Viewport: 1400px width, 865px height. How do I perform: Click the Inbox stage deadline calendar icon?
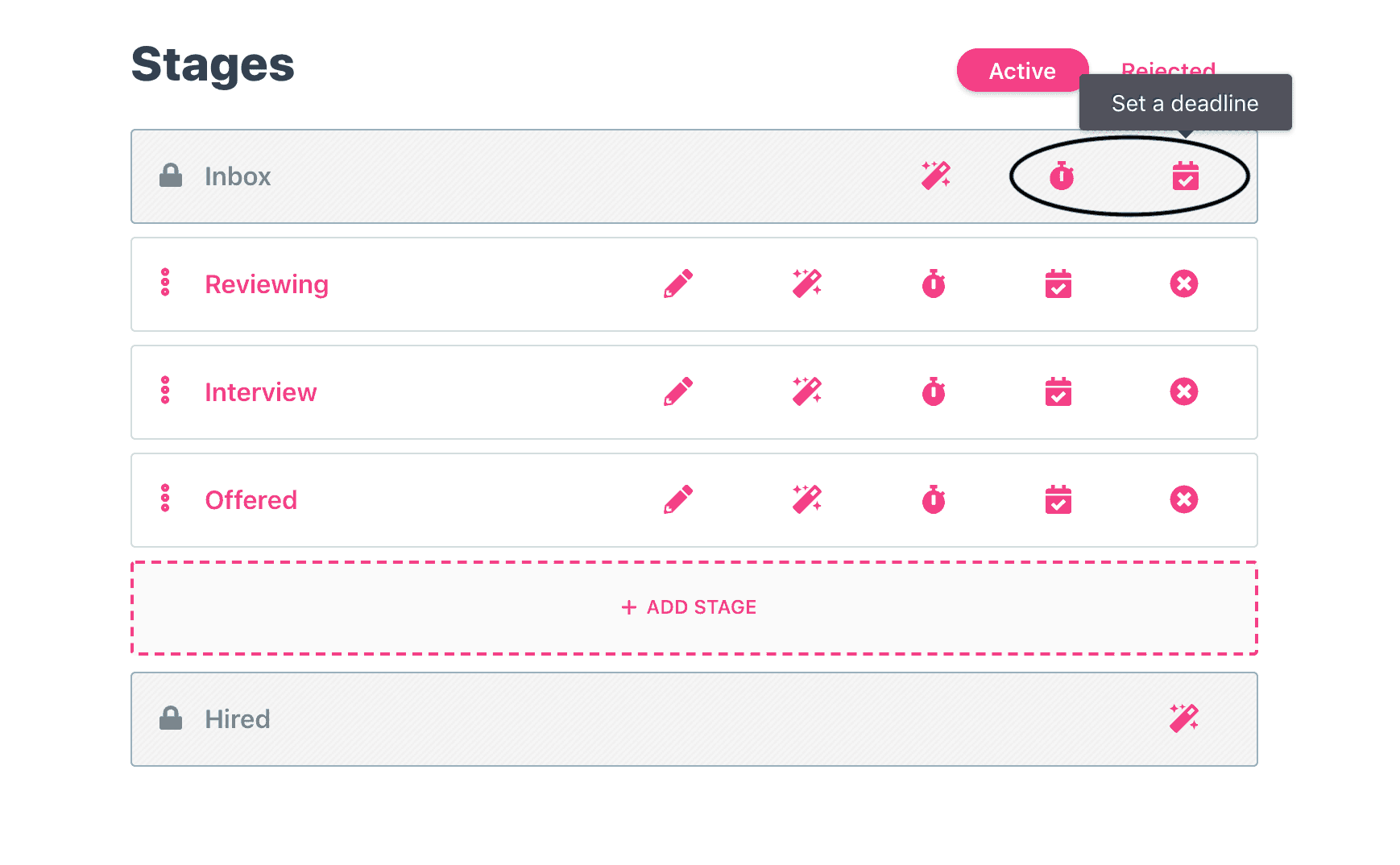[x=1185, y=176]
